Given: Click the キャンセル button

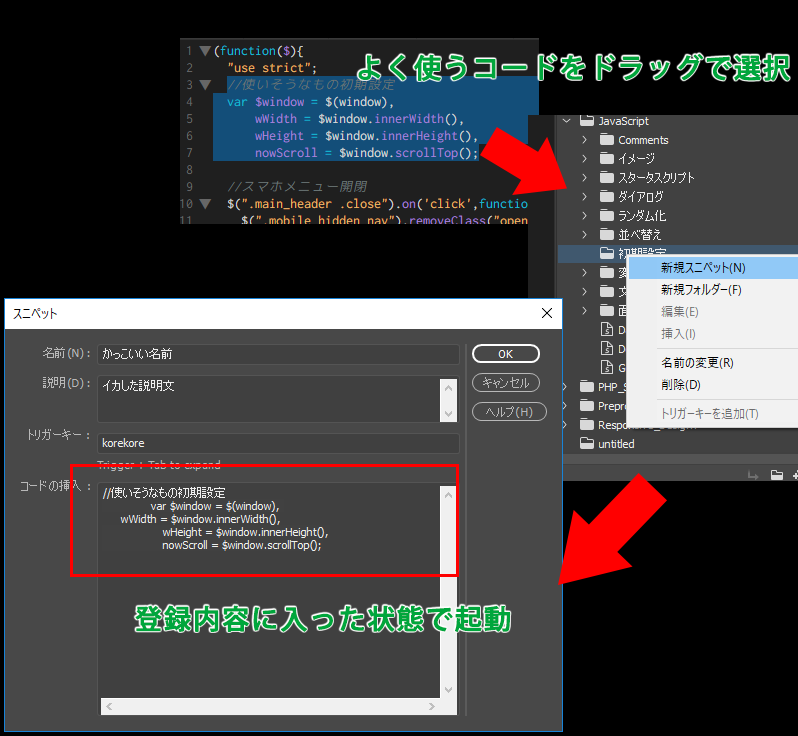Looking at the screenshot, I should coord(505,383).
